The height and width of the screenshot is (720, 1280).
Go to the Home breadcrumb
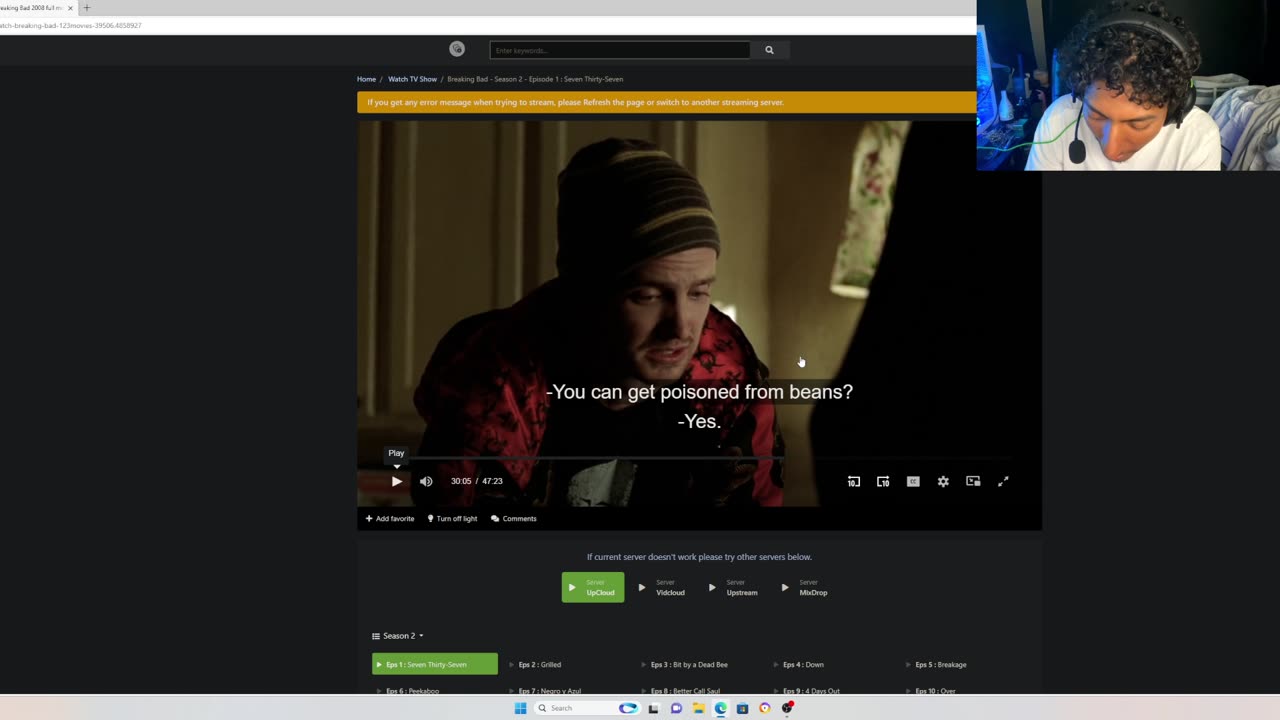point(367,79)
